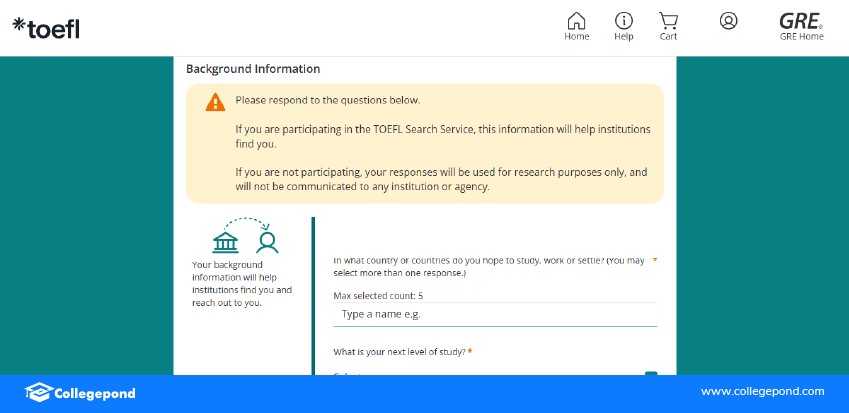Visit the www.collegepond.com link

pyautogui.click(x=762, y=392)
